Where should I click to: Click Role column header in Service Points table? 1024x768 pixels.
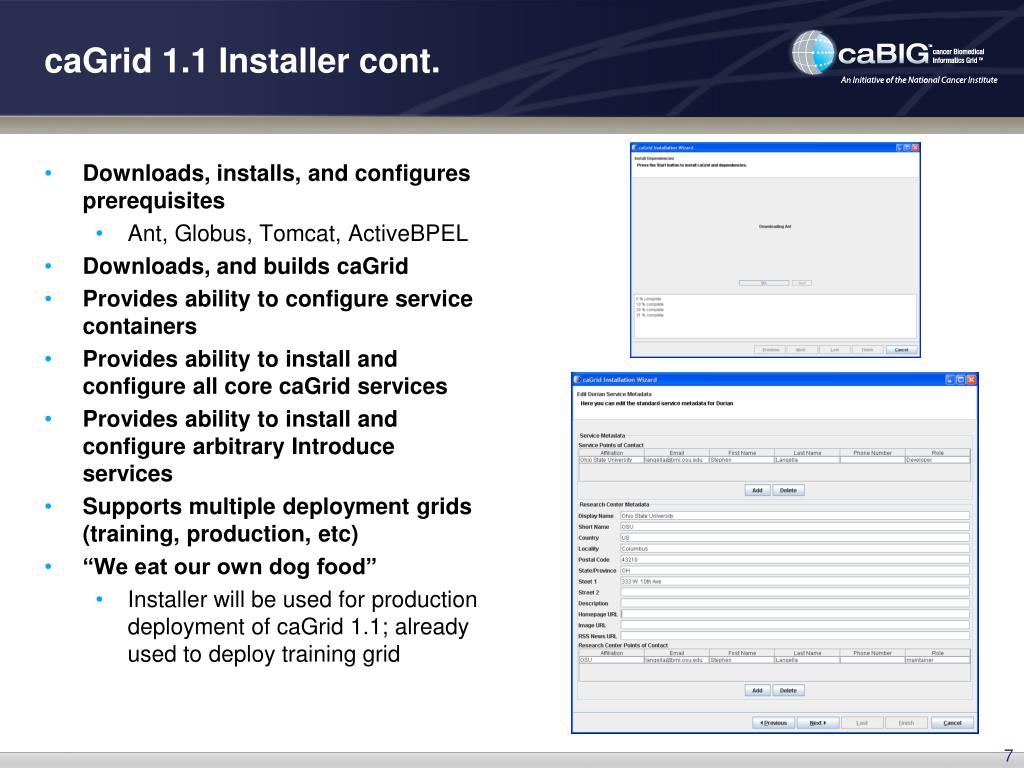pos(937,453)
